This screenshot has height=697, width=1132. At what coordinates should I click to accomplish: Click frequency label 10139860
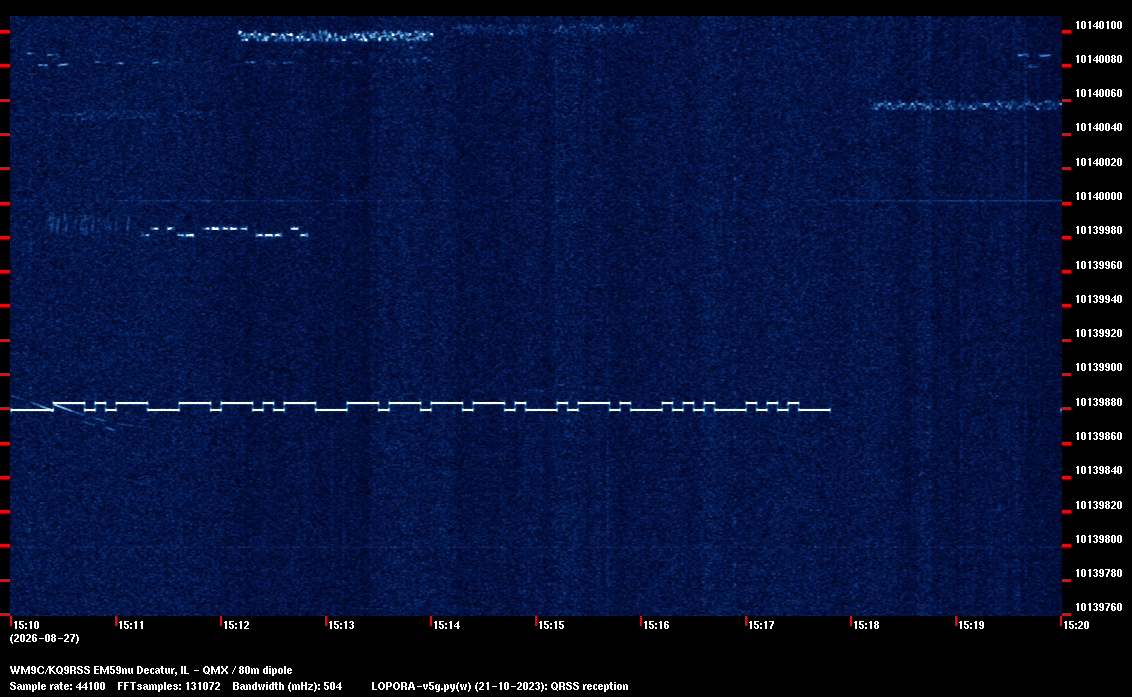[x=1099, y=436]
